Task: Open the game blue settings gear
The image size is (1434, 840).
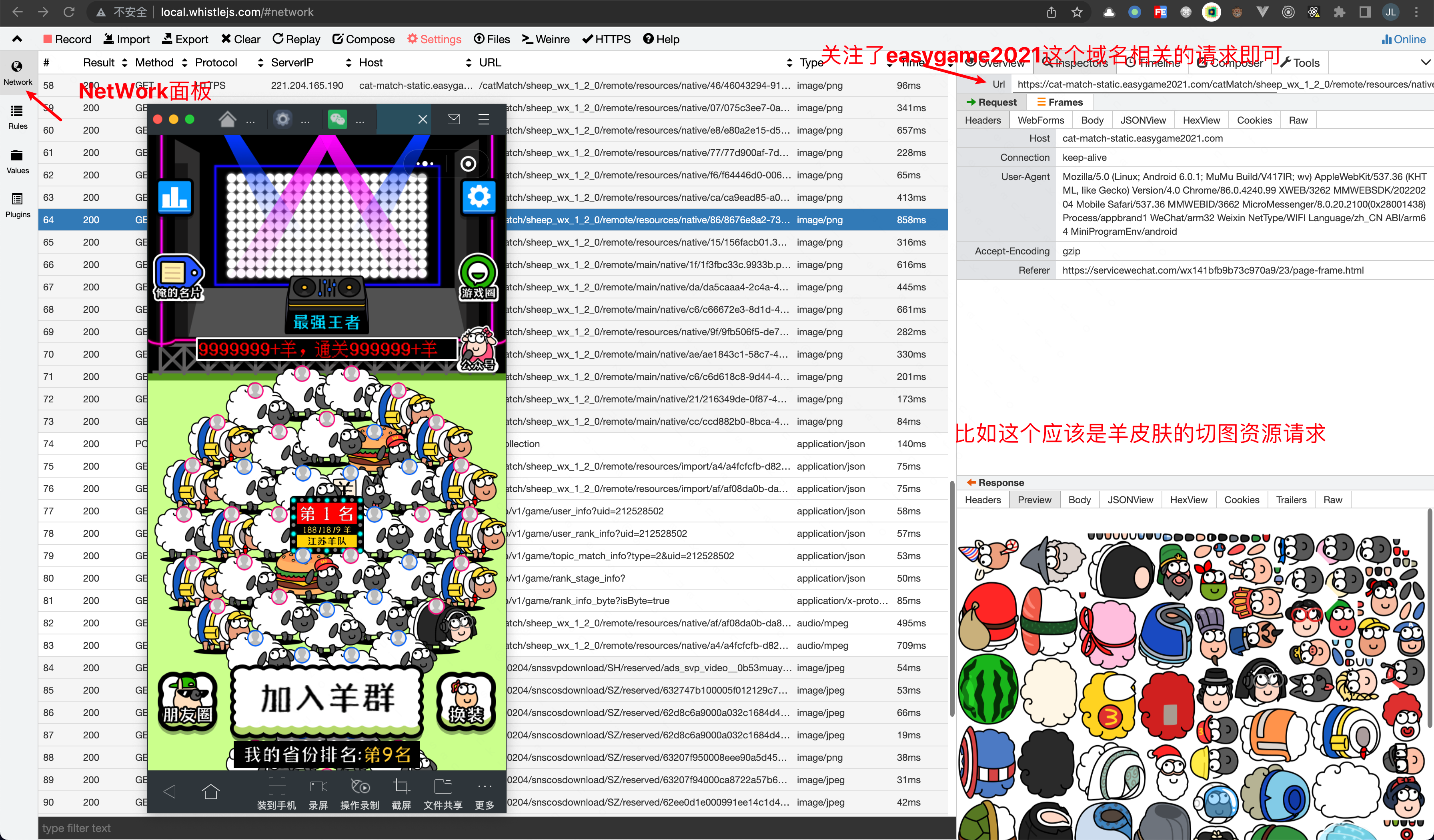Action: (x=479, y=197)
